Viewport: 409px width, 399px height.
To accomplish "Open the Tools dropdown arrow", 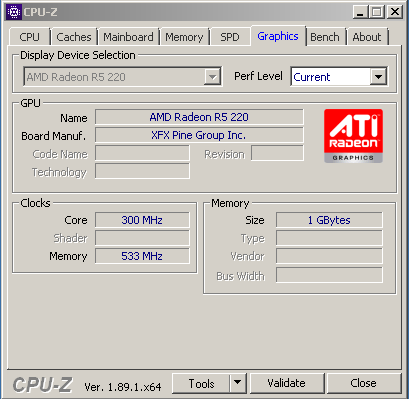I will tap(238, 383).
